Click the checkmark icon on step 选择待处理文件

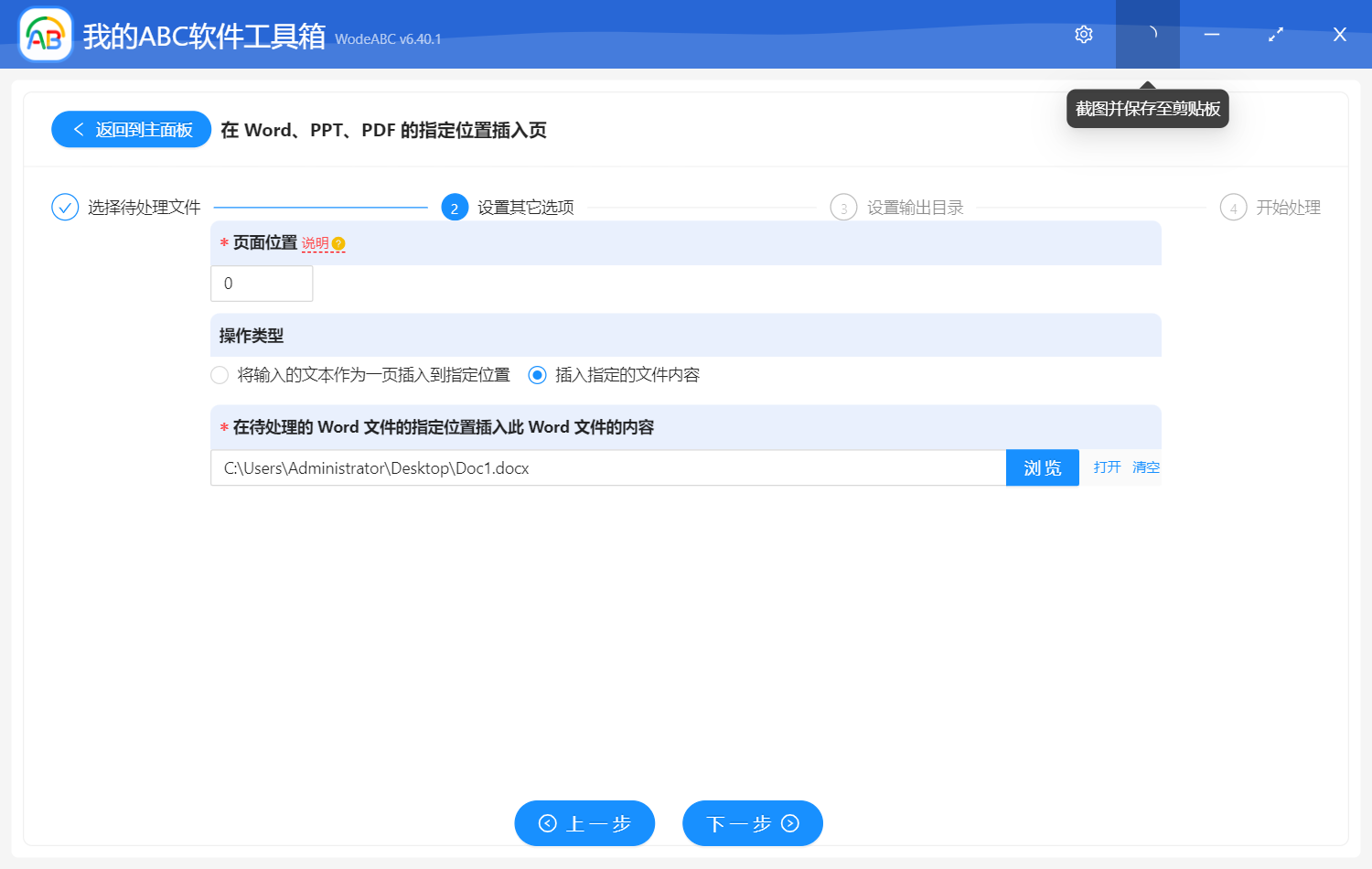click(64, 207)
